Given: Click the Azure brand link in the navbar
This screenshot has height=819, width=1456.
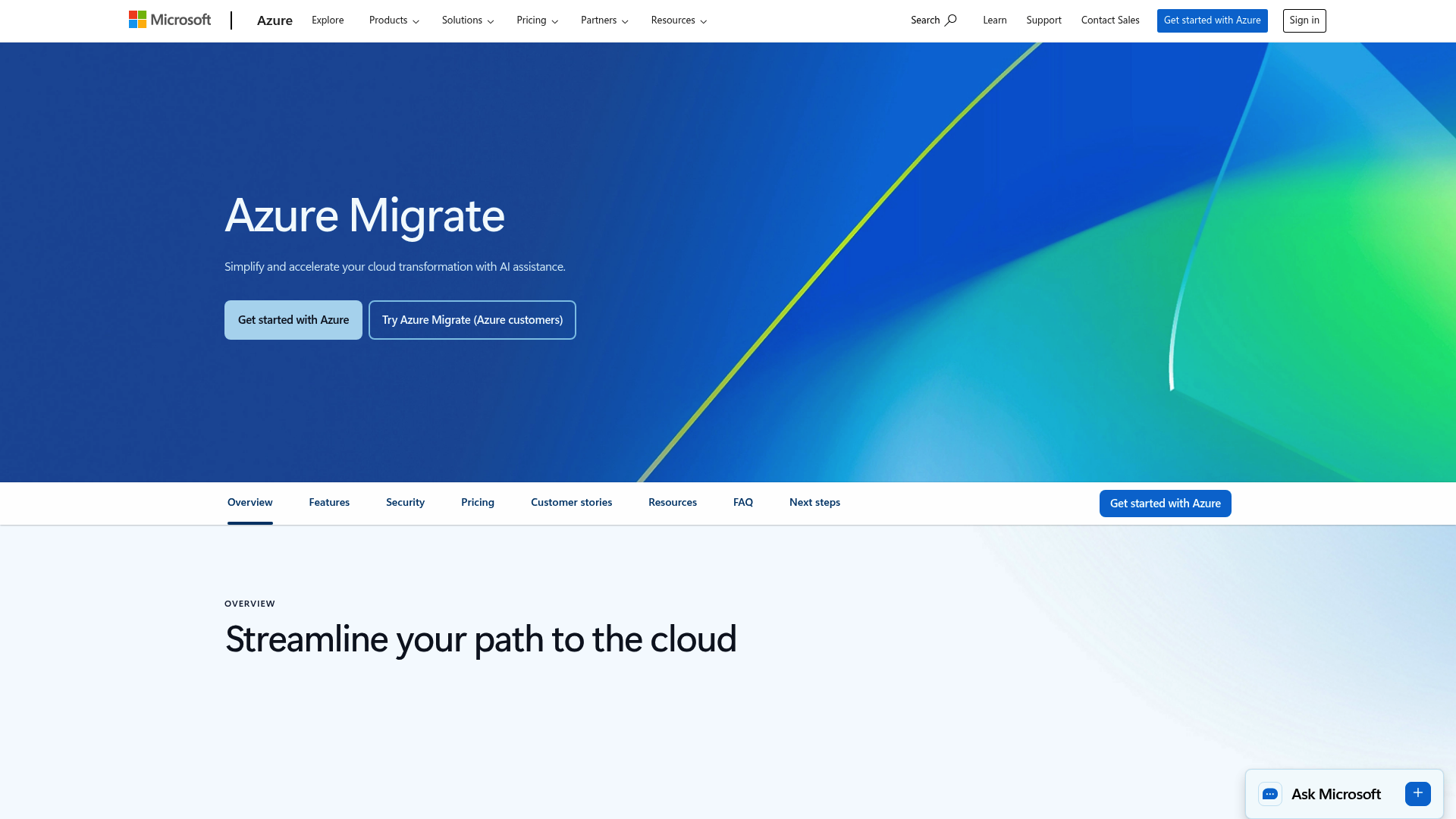Looking at the screenshot, I should [274, 20].
